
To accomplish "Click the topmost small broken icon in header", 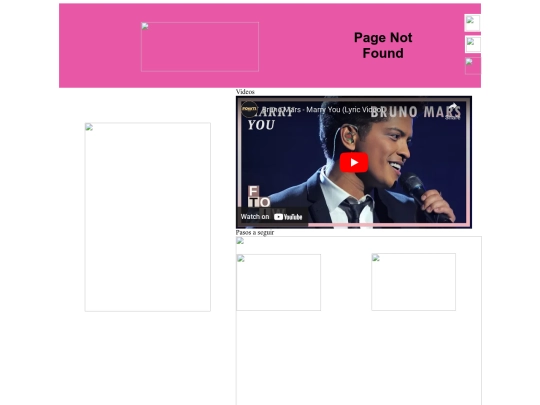I will (472, 23).
